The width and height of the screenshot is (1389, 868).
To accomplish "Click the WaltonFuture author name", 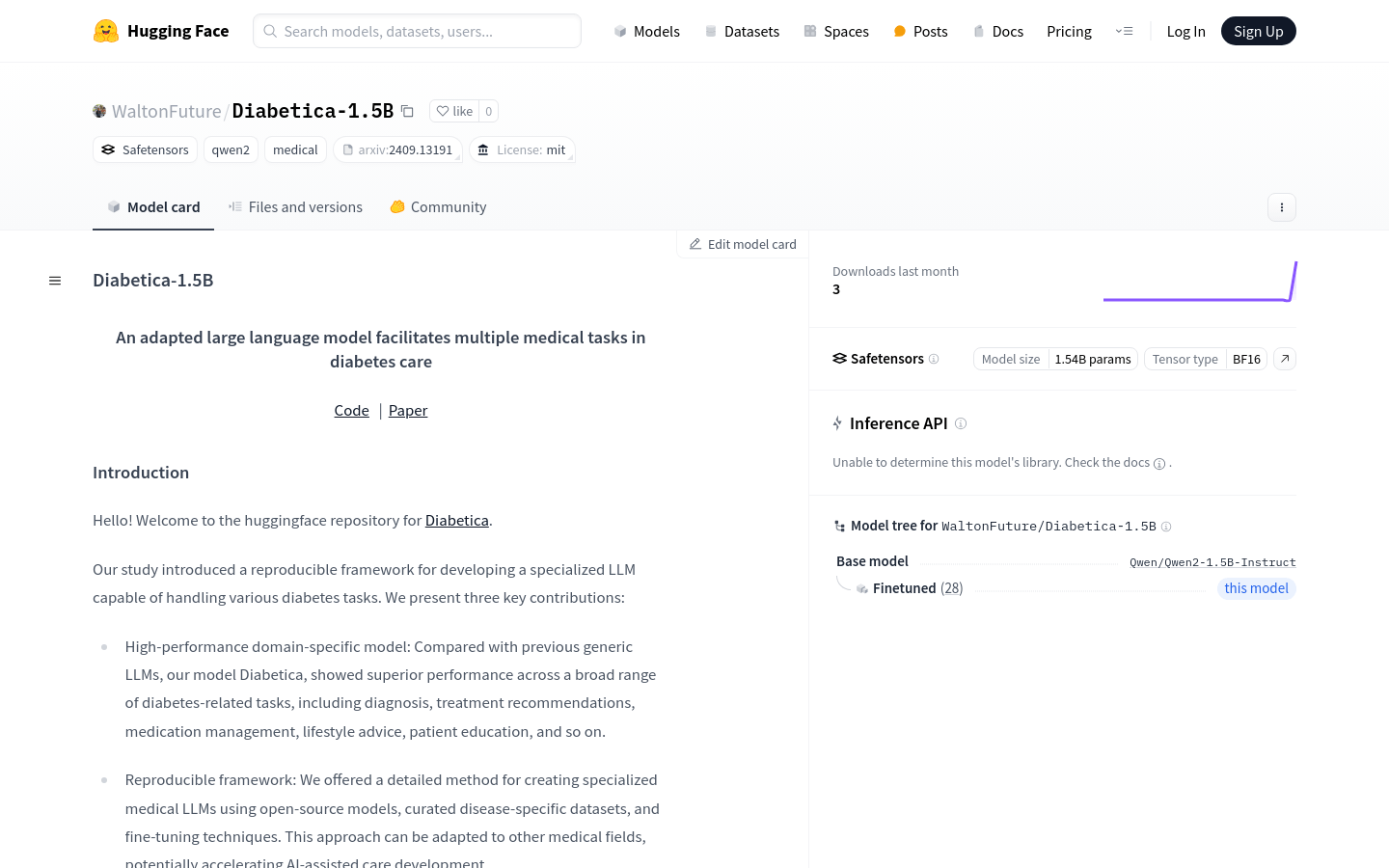I will [167, 111].
